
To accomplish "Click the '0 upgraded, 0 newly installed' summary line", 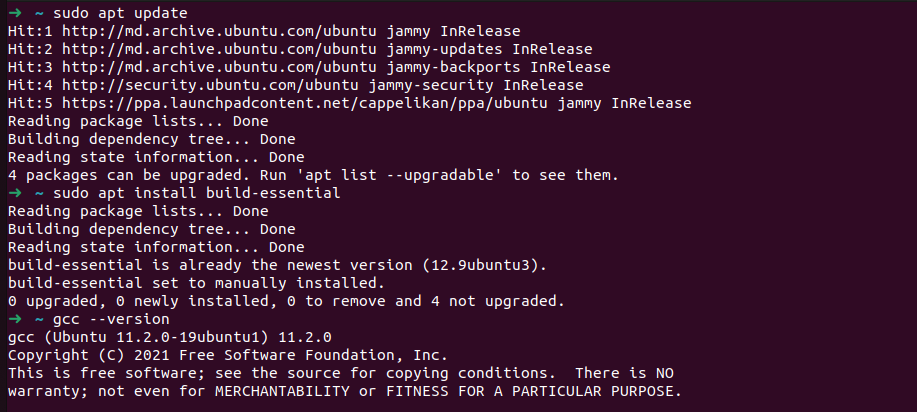I will tap(287, 301).
